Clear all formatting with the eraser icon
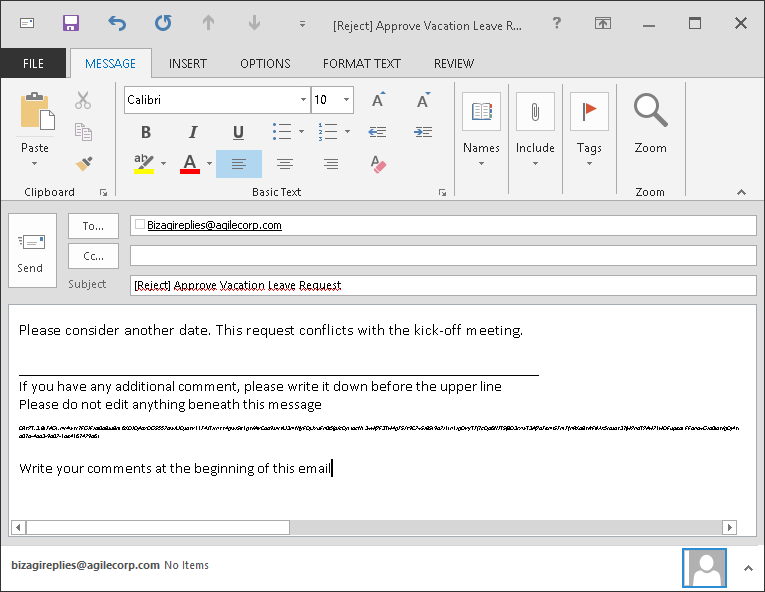The image size is (765, 592). (378, 164)
